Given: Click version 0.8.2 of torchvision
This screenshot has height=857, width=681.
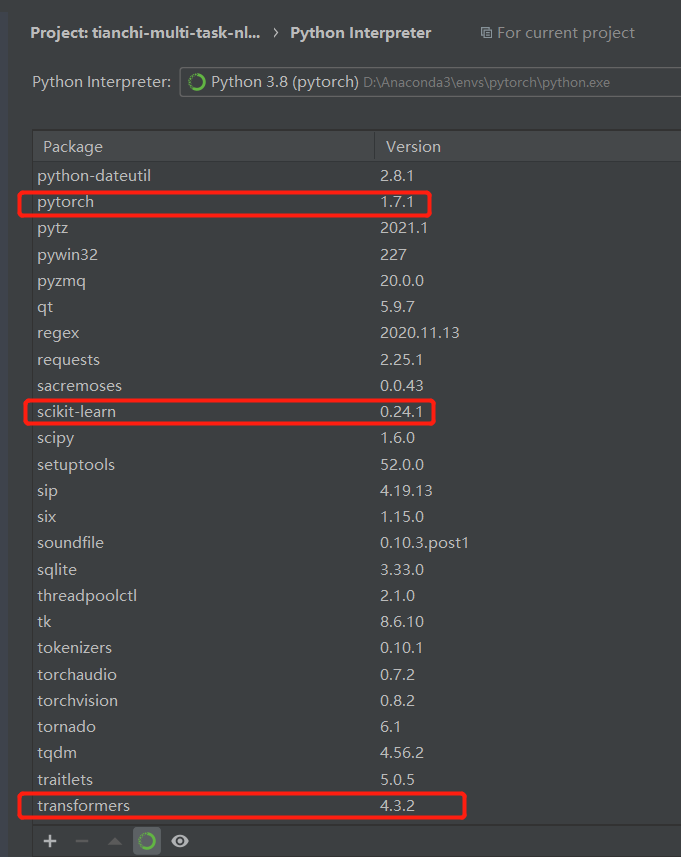Looking at the screenshot, I should [x=397, y=701].
